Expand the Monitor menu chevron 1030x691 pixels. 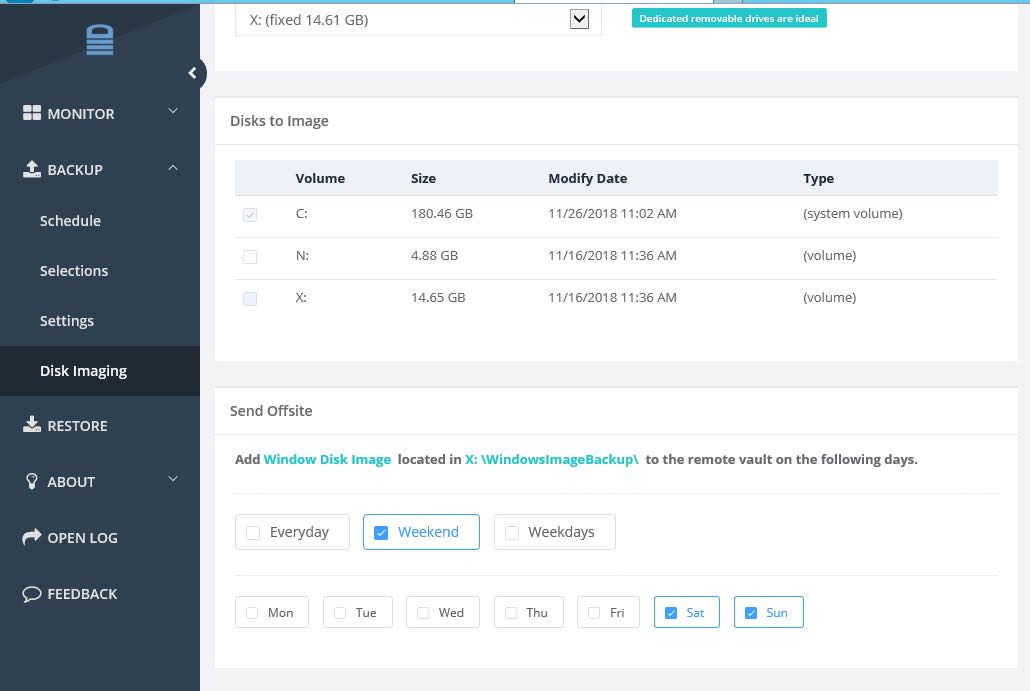pos(173,111)
